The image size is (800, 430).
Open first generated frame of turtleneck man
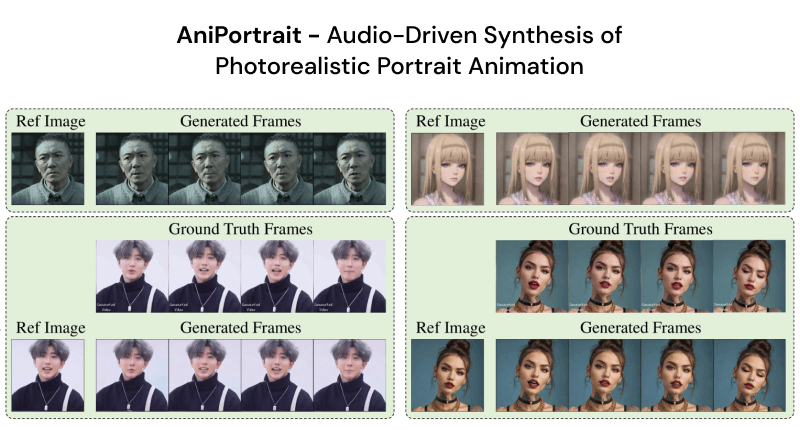131,375
